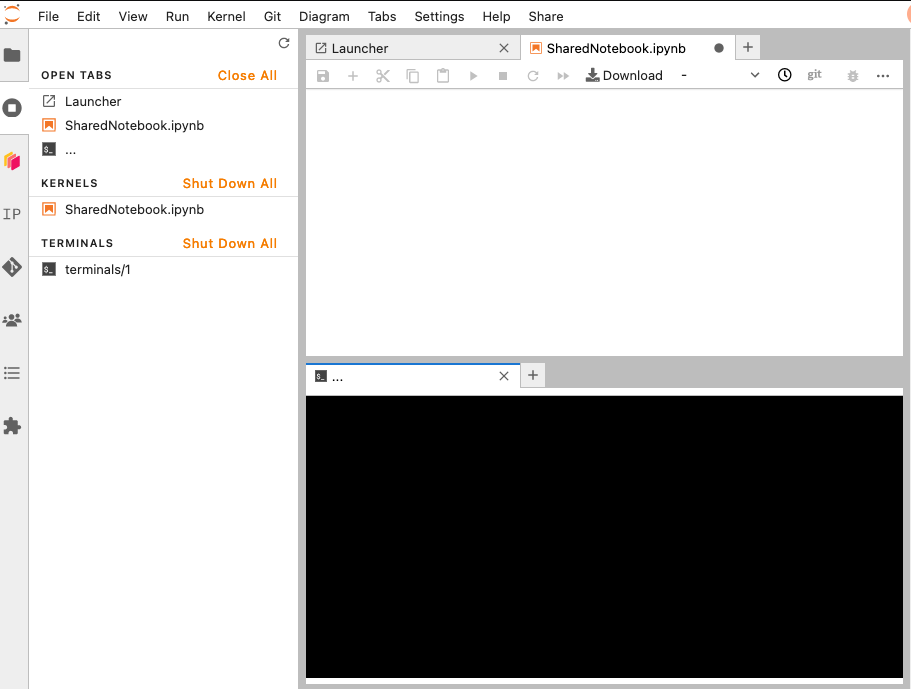
Task: Toggle the cell execution history clock icon
Action: [784, 74]
